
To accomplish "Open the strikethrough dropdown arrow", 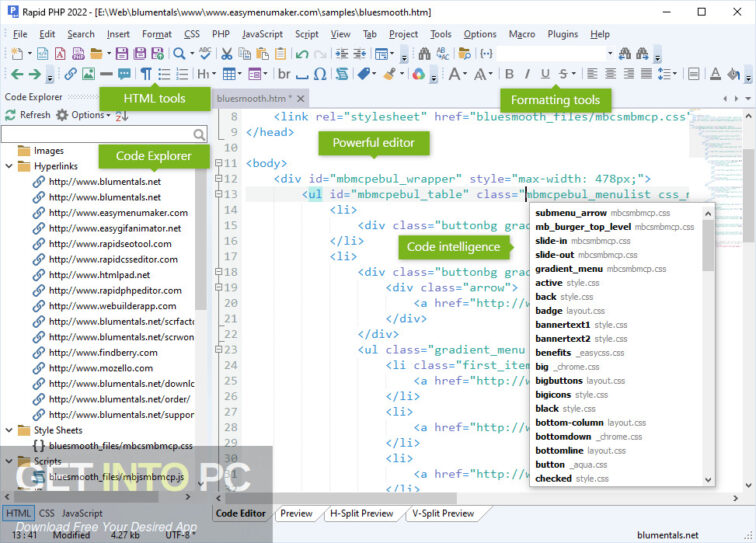I will pyautogui.click(x=574, y=74).
